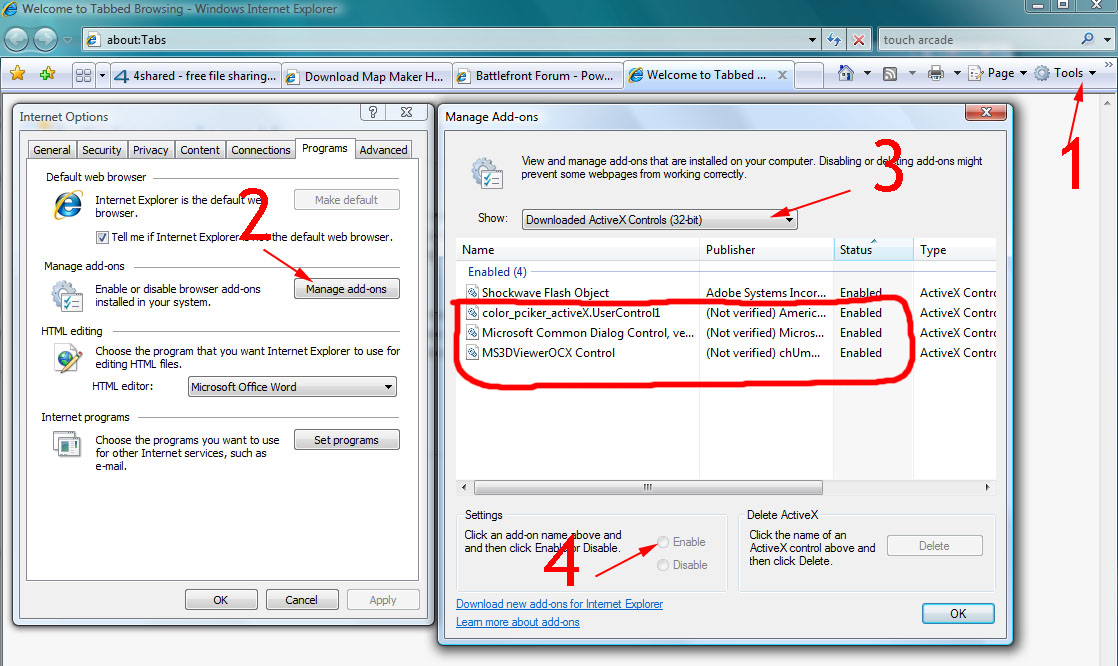The image size is (1118, 666).
Task: Click the touch arcade search box
Action: tap(979, 40)
